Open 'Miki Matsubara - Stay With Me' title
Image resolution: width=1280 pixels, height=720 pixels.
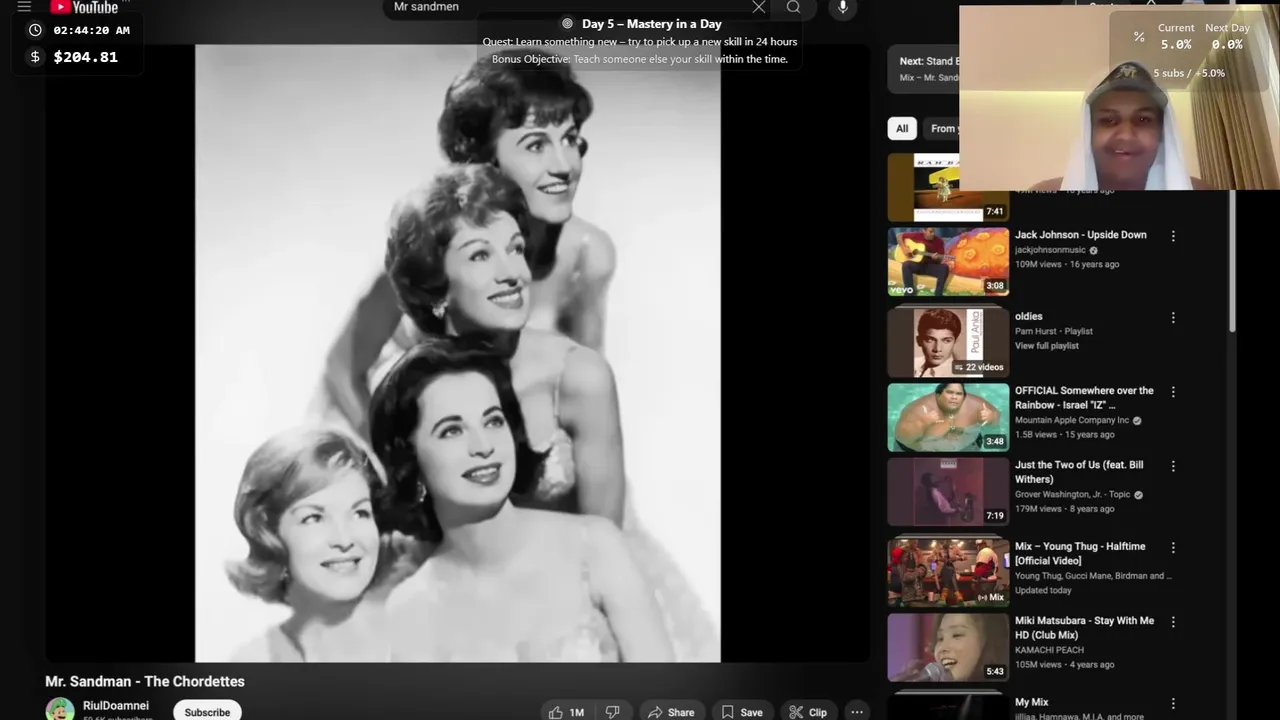click(1084, 628)
